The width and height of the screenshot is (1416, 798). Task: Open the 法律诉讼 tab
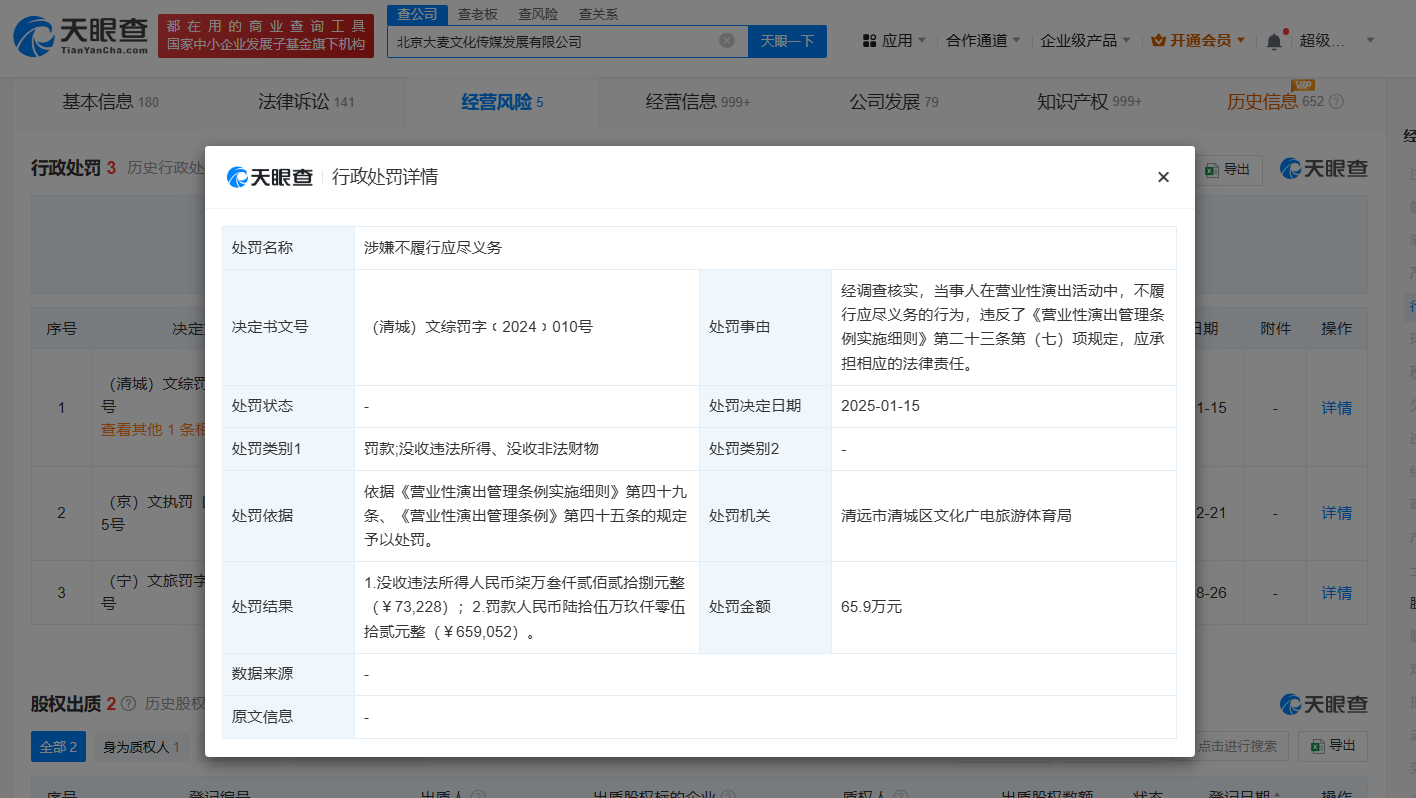(305, 102)
